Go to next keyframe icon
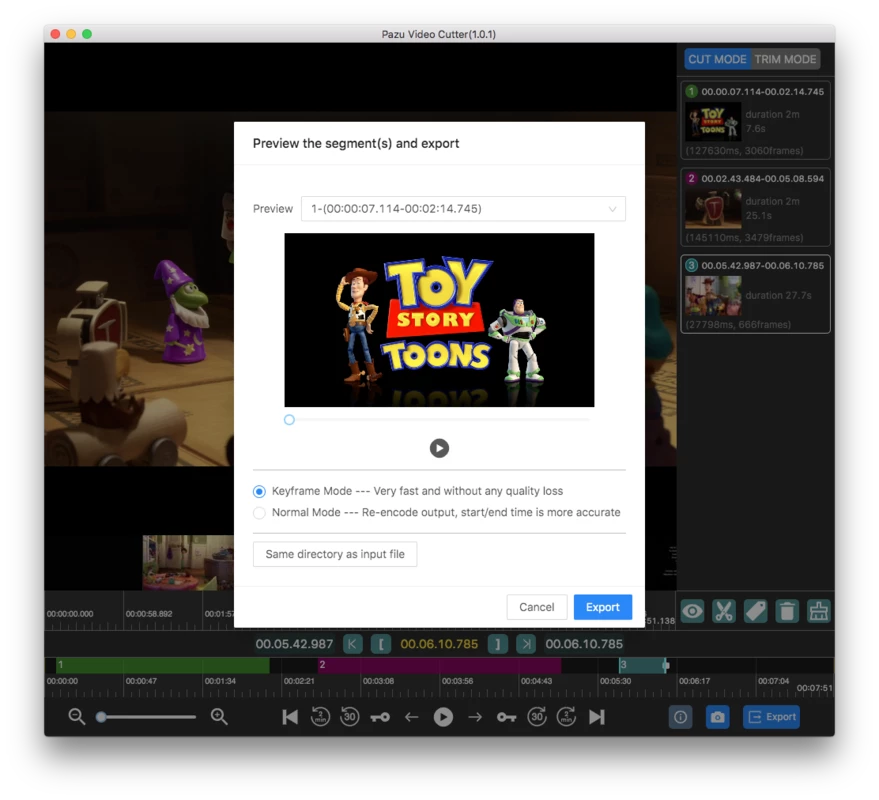The height and width of the screenshot is (800, 879). tap(506, 717)
